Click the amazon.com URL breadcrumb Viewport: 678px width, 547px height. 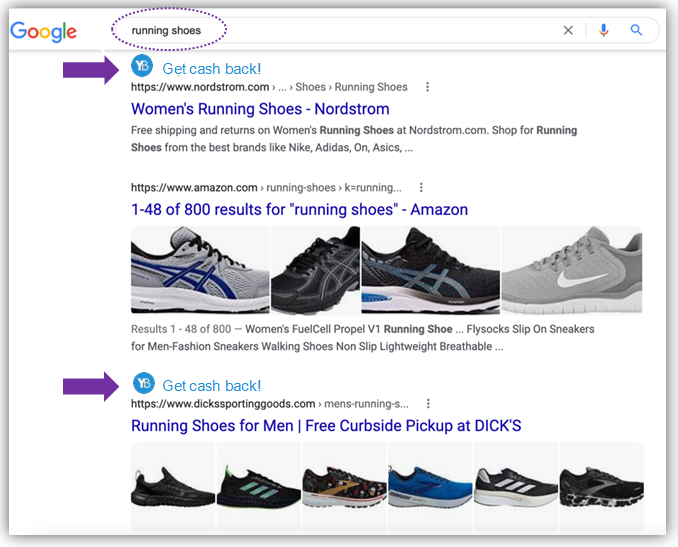point(266,188)
